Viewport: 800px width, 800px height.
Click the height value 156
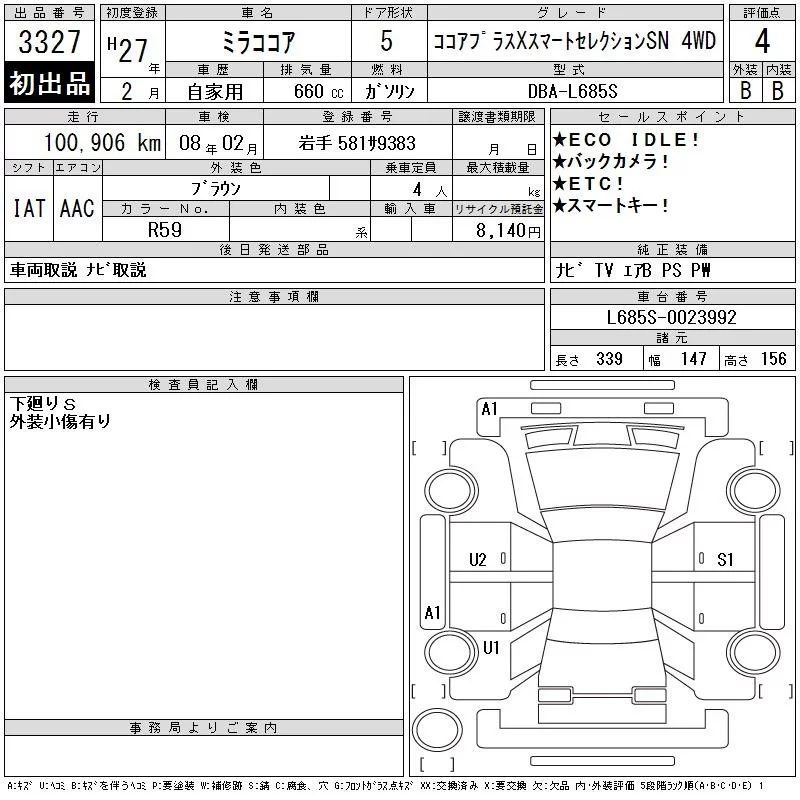773,359
